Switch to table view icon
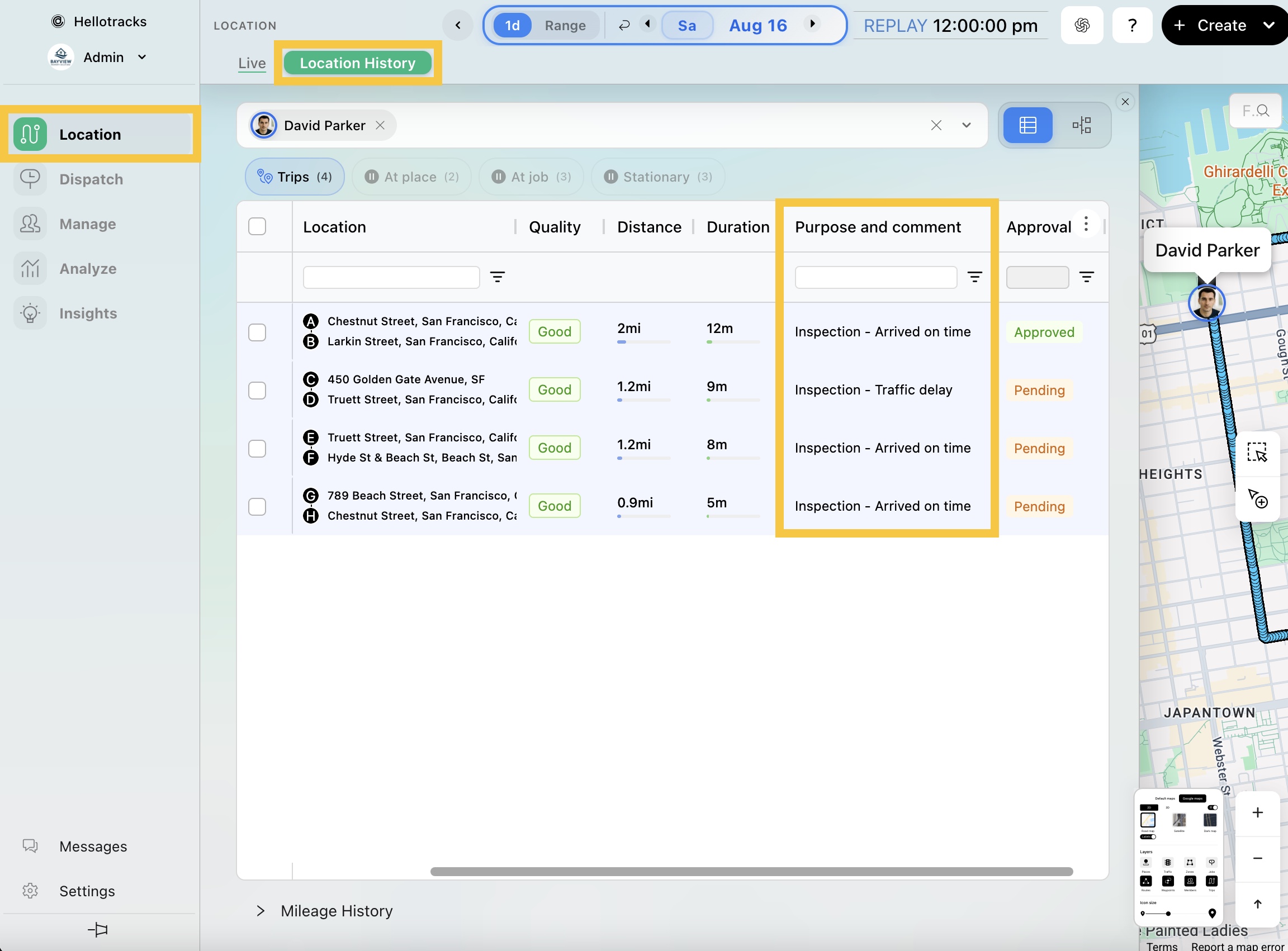Image resolution: width=1288 pixels, height=951 pixels. [x=1027, y=125]
